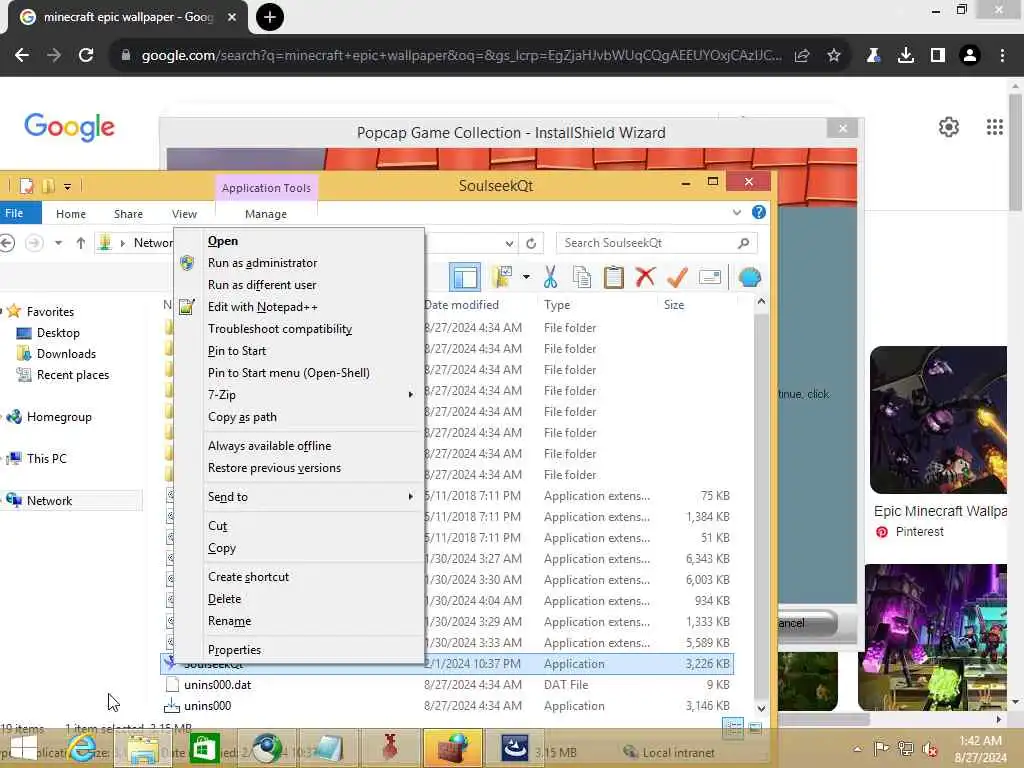Switch to the View ribbon tab
The width and height of the screenshot is (1024, 768).
[184, 214]
